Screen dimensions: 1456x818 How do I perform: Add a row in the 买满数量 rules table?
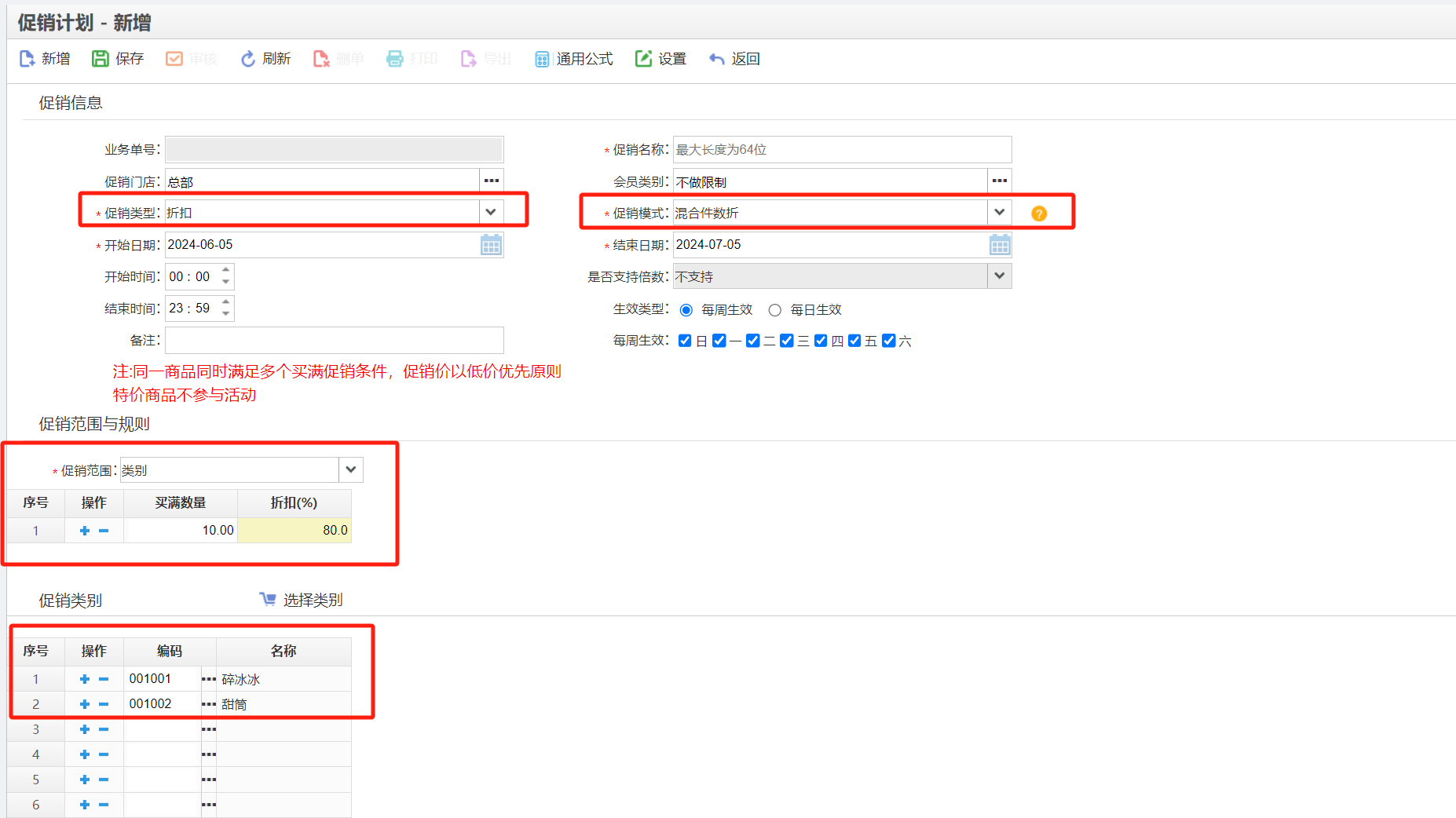tap(85, 531)
